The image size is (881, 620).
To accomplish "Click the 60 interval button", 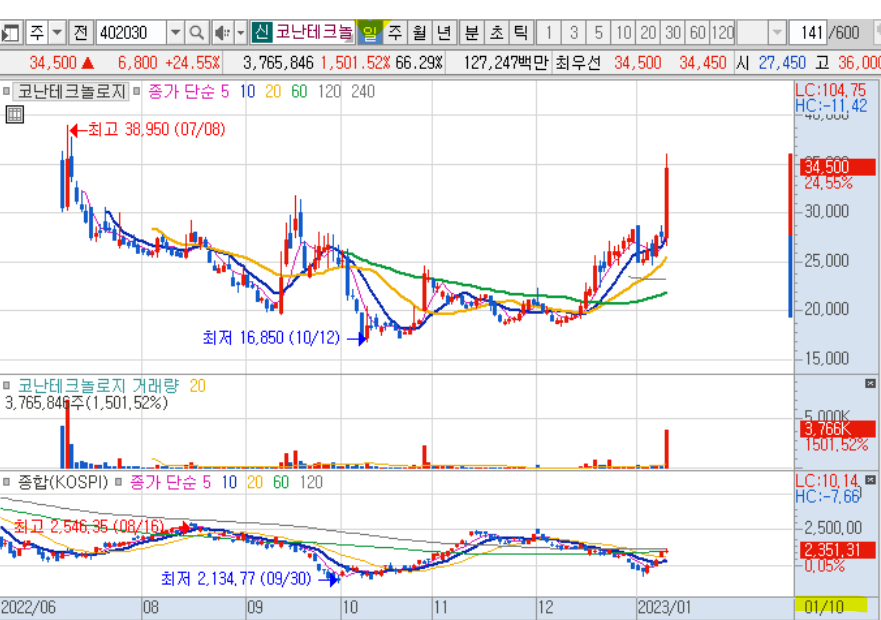I will (697, 33).
